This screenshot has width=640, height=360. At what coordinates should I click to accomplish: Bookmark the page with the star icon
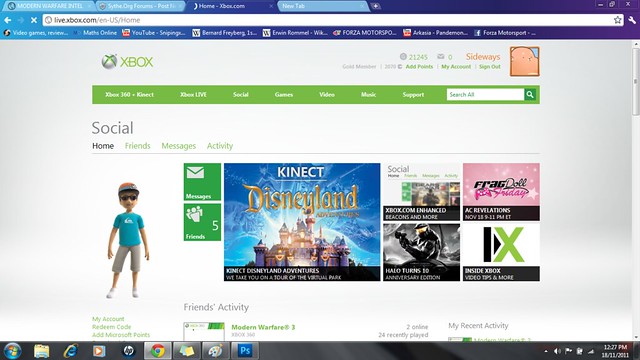click(x=618, y=20)
